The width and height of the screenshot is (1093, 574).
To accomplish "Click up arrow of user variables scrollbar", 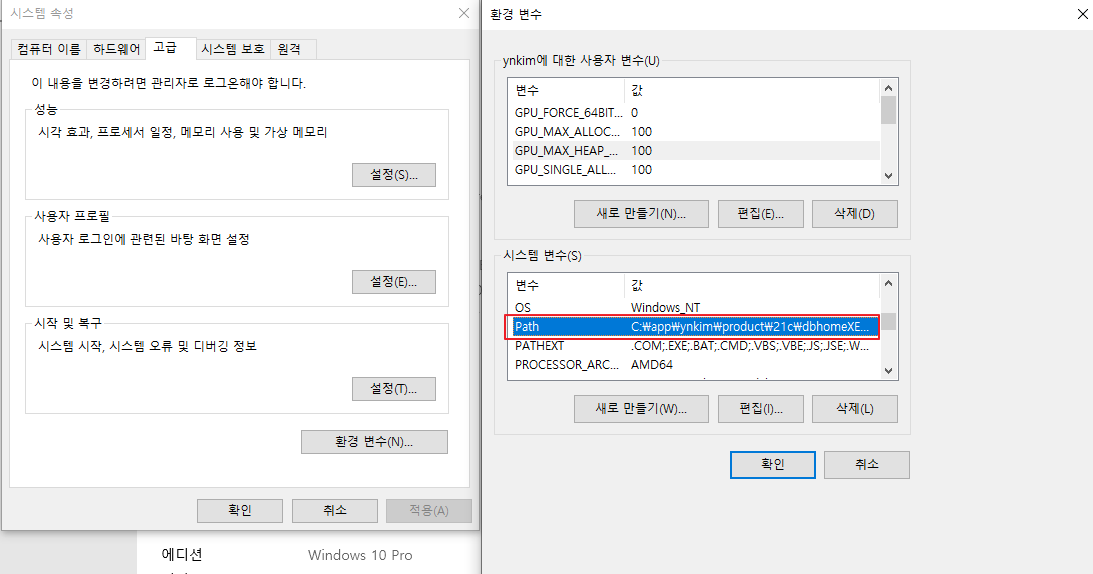I will pos(888,88).
